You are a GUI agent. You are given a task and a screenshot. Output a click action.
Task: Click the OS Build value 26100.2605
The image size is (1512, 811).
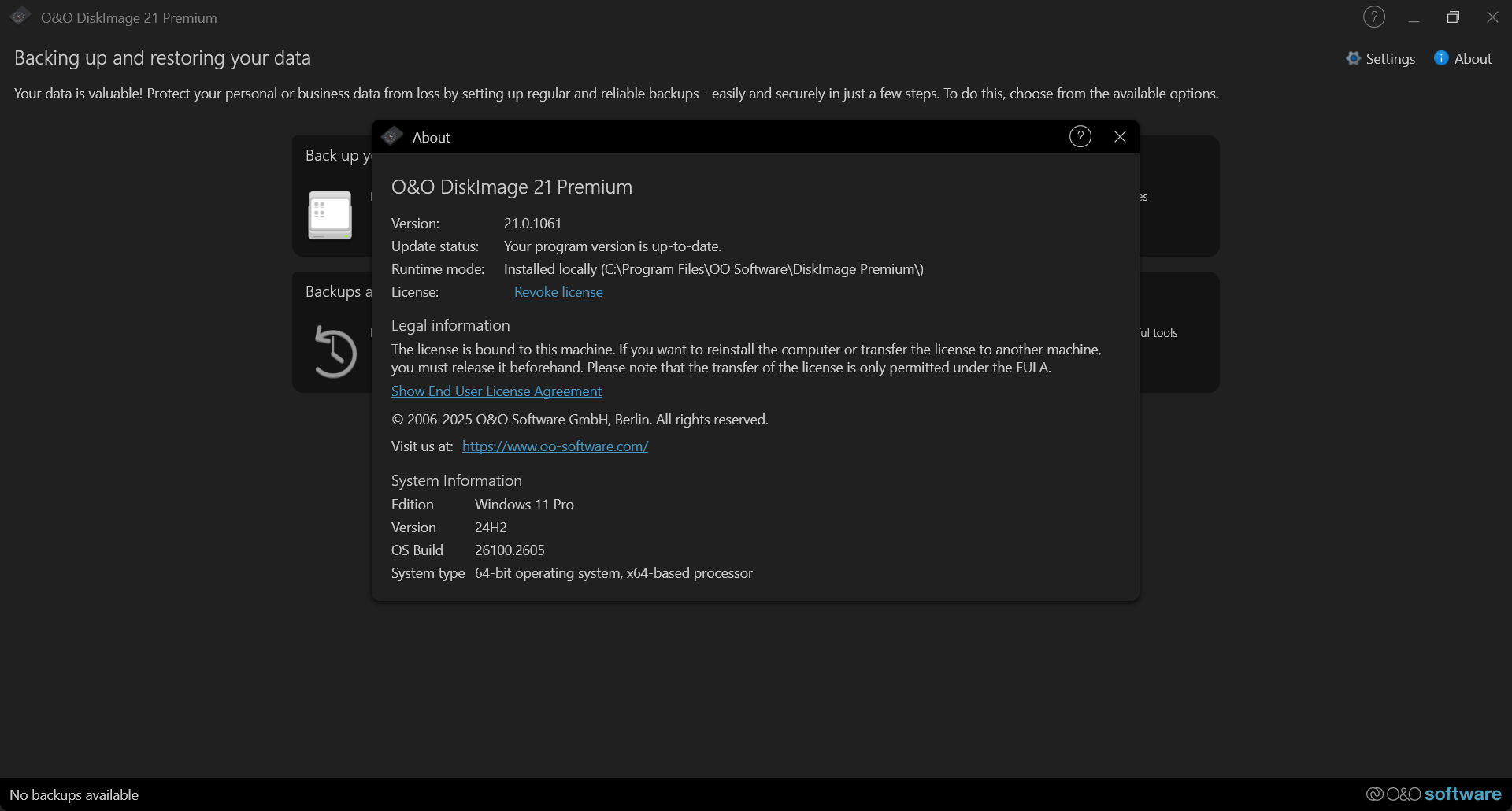(x=510, y=550)
